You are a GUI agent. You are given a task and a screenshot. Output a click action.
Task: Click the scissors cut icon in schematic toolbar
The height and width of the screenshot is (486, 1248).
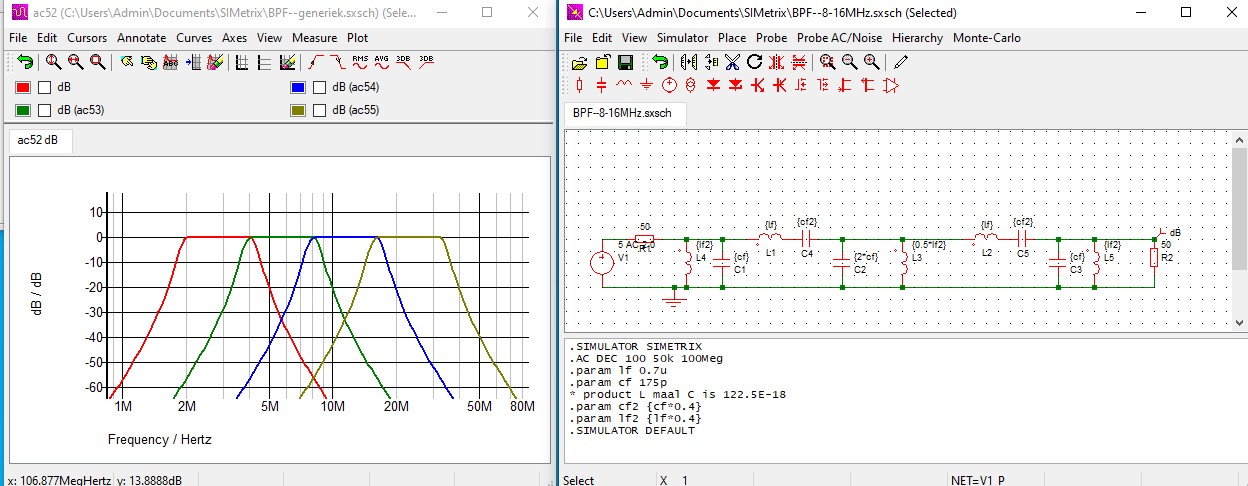click(732, 62)
